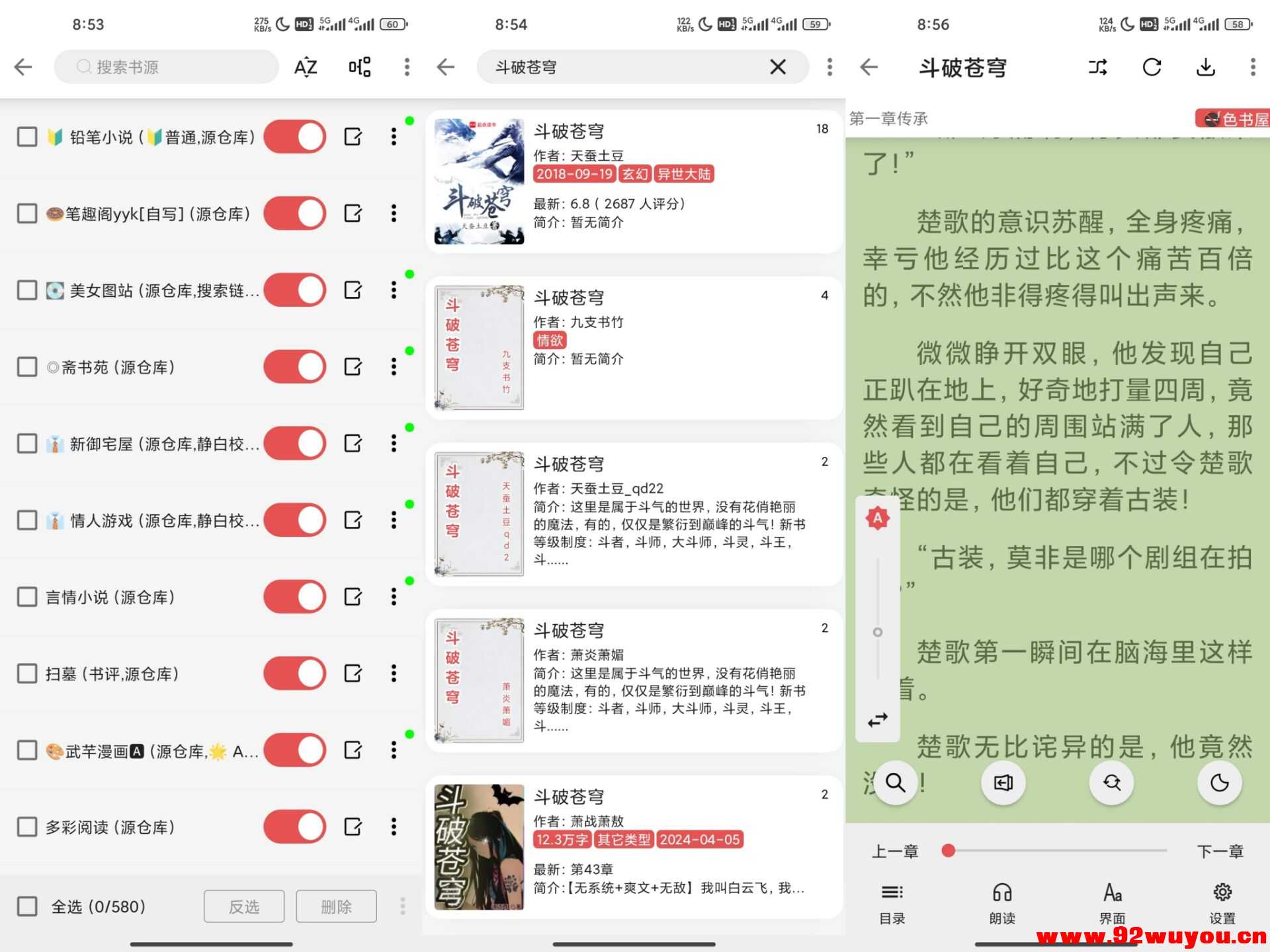This screenshot has height=952, width=1270.
Task: Check the checkbox beside 扫墓 source
Action: click(26, 673)
